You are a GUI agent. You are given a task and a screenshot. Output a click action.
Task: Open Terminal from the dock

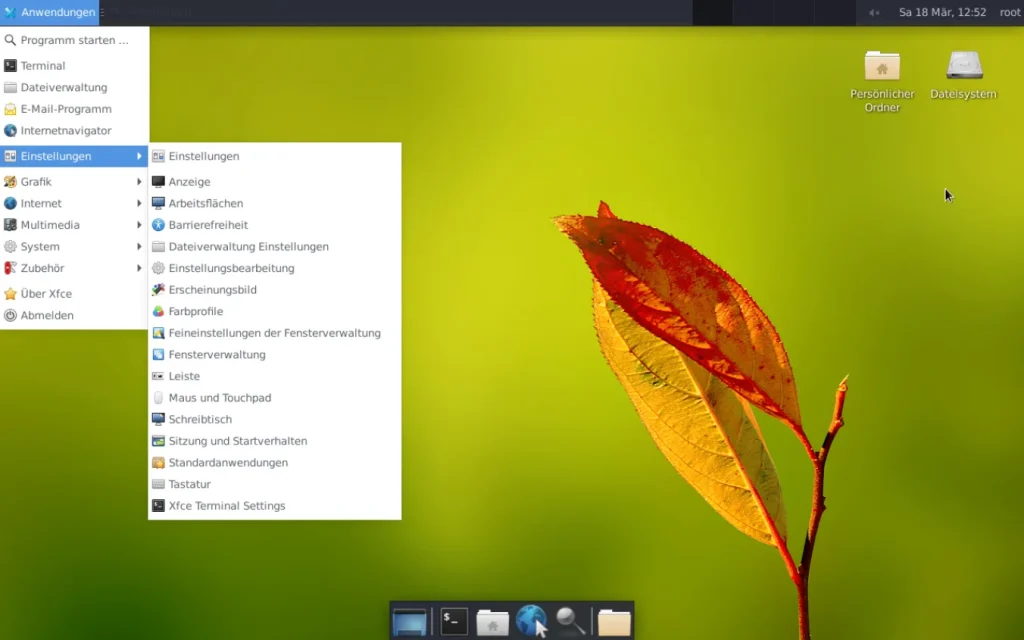[452, 620]
